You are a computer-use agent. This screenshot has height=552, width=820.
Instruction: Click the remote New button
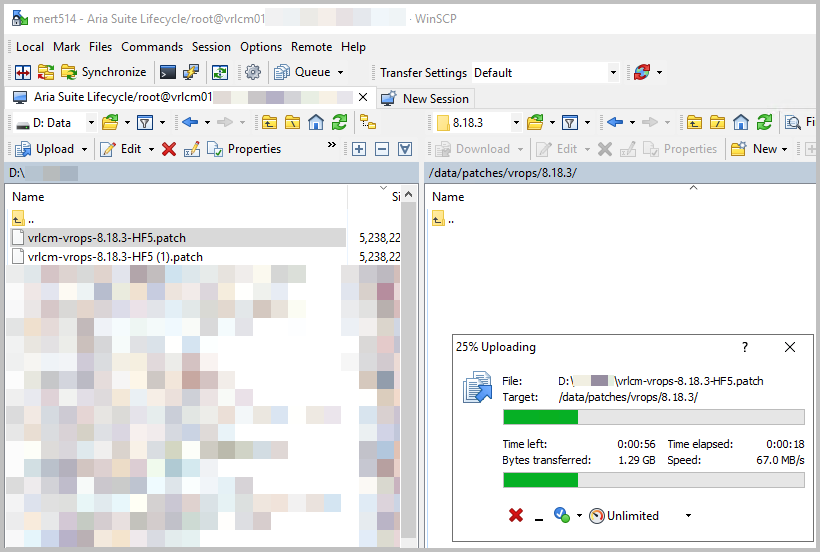pyautogui.click(x=754, y=149)
